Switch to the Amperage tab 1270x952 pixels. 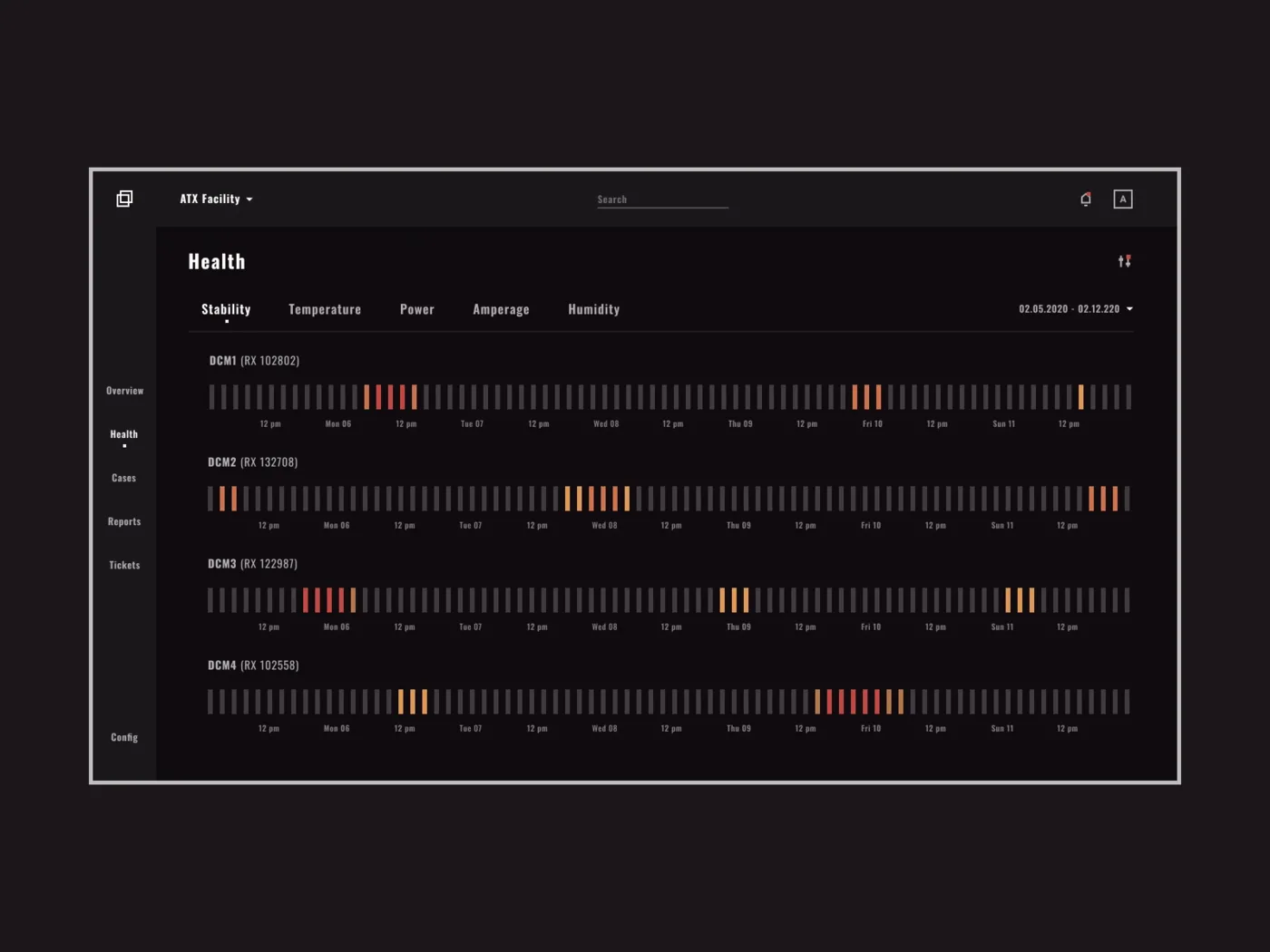[501, 309]
